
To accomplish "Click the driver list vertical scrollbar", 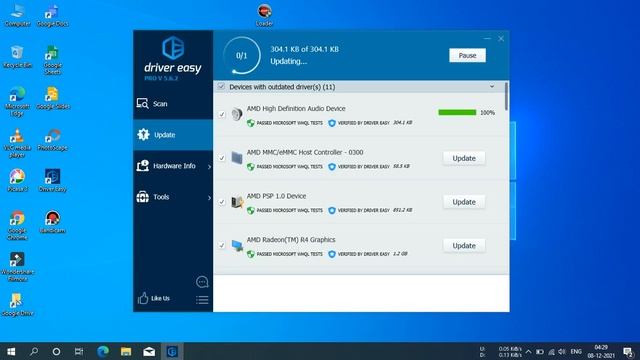I will 507,96.
